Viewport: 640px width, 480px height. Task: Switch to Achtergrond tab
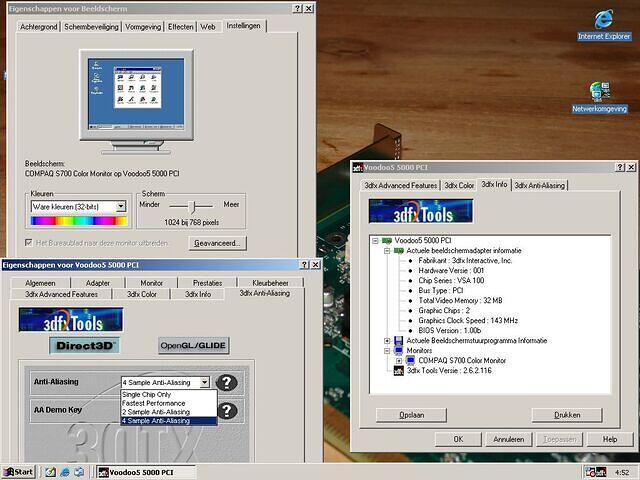pos(39,27)
